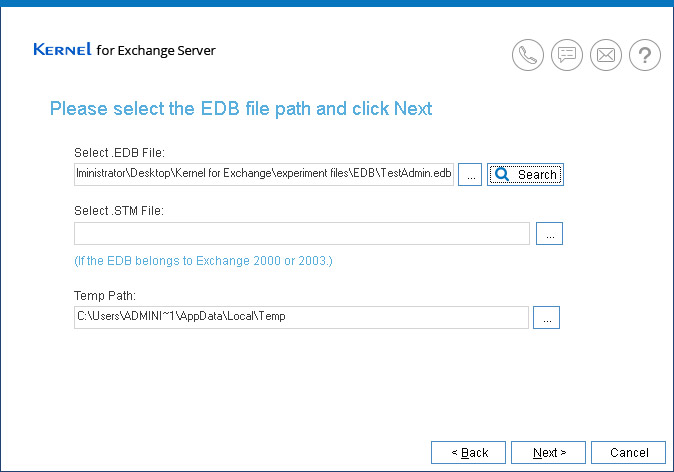
Task: Open the help question mark icon
Action: (645, 55)
